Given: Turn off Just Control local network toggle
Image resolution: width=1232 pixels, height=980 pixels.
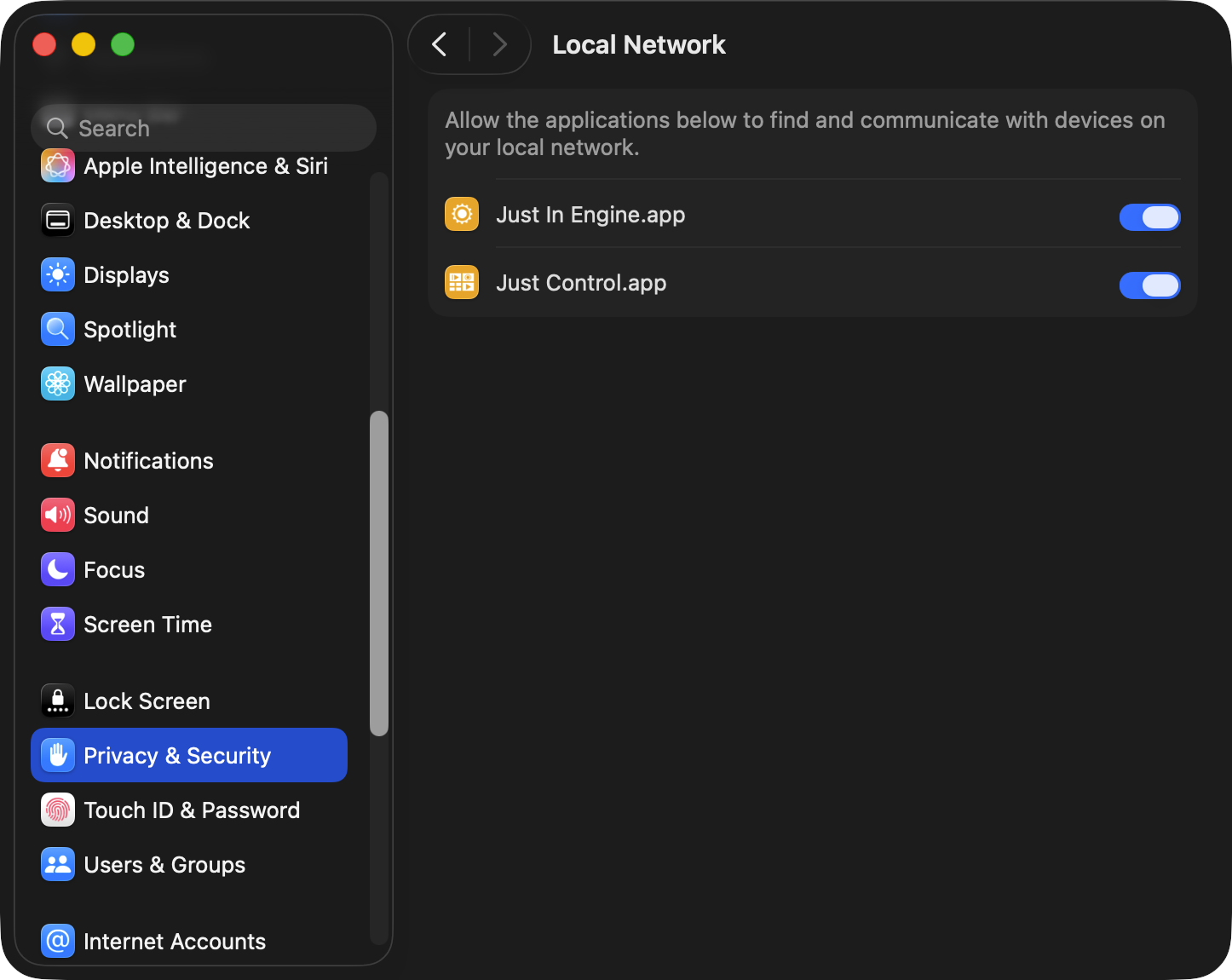Looking at the screenshot, I should (1149, 285).
